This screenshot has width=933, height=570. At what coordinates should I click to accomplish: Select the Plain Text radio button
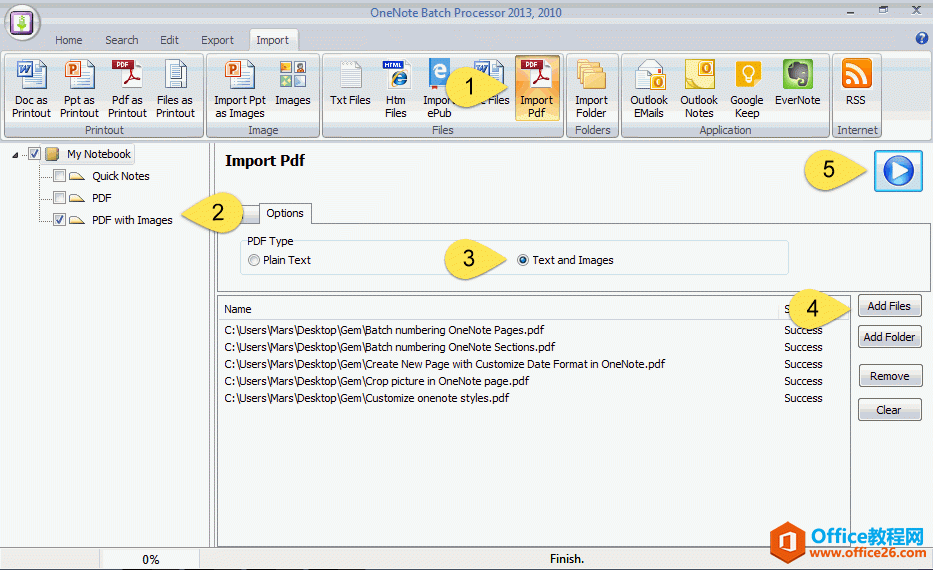coord(254,260)
